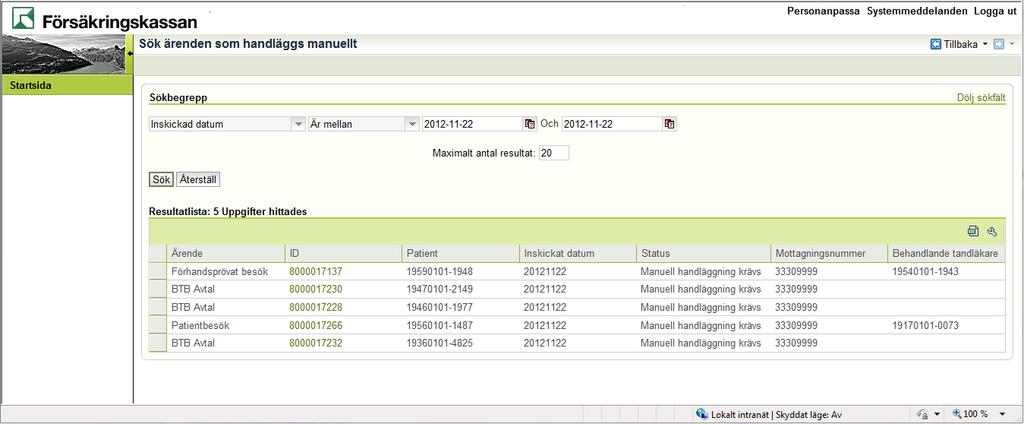Click the Tillbaka back link
Viewport: 1024px width, 424px height.
tap(961, 44)
